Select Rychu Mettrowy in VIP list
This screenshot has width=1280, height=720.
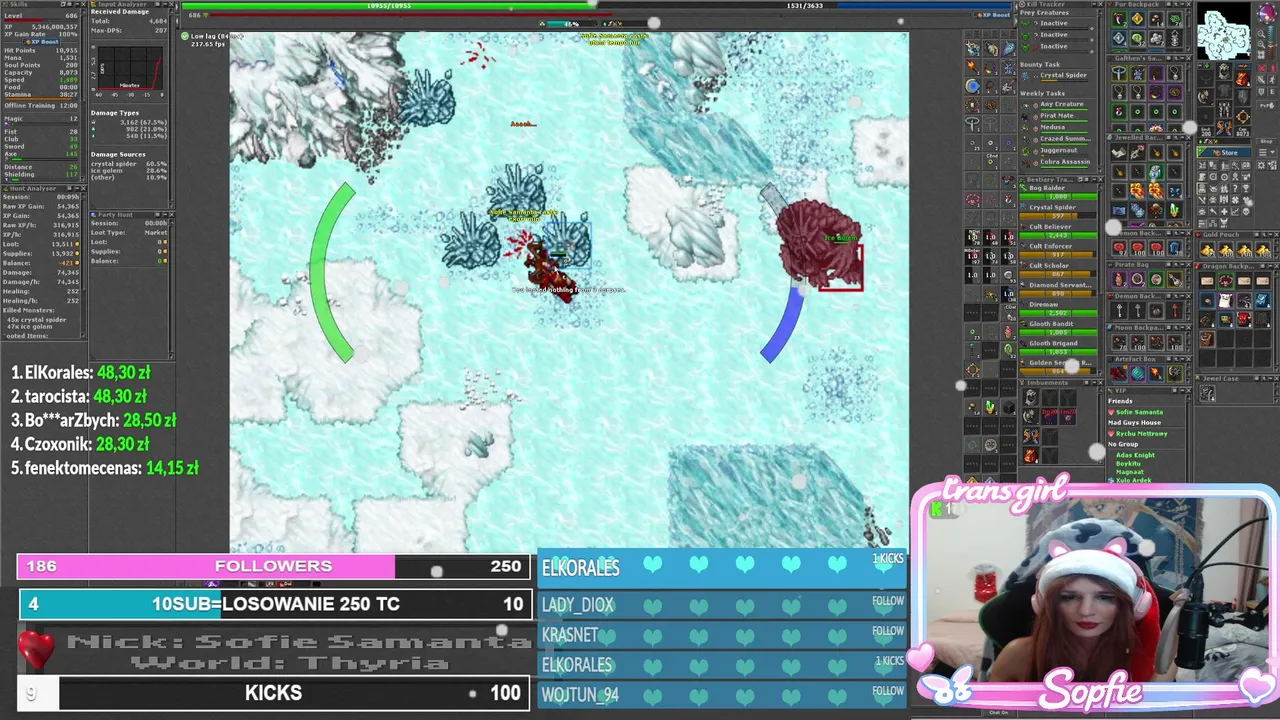coord(1142,434)
